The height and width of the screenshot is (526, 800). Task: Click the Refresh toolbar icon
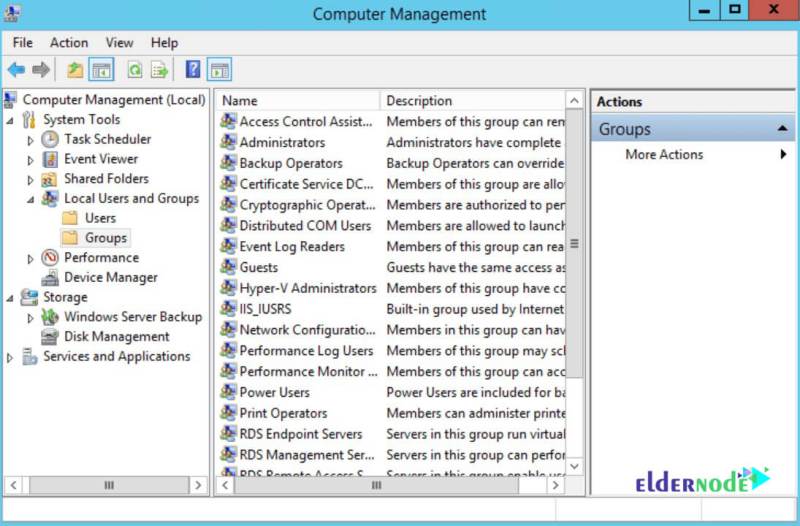coord(135,69)
